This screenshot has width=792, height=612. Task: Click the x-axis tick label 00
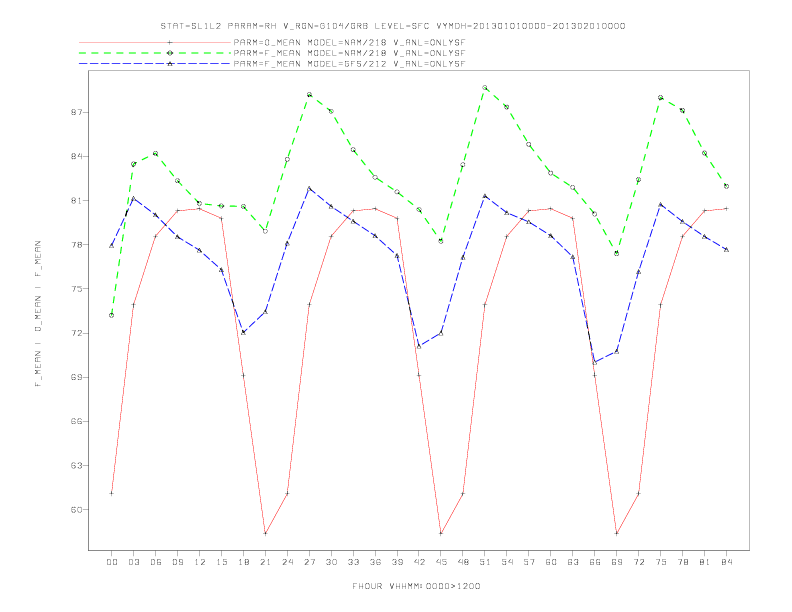click(112, 562)
